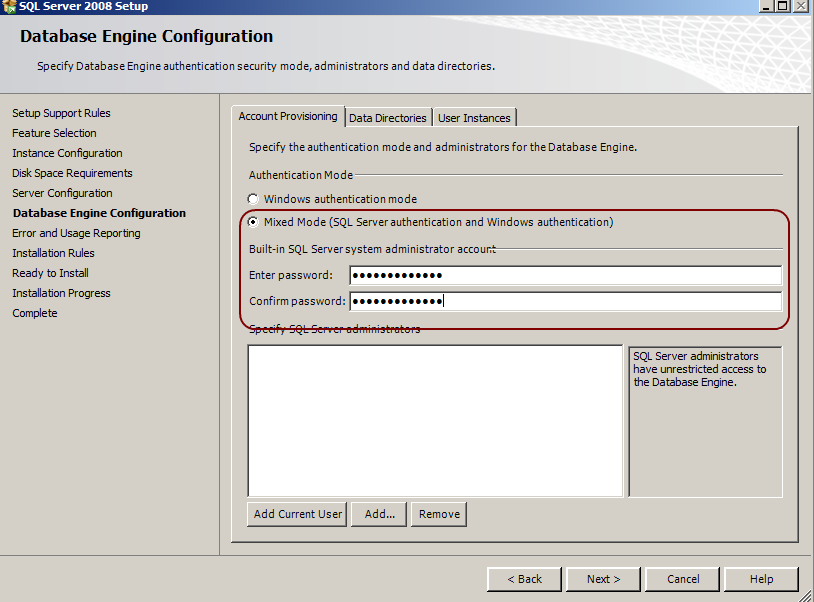Click the Confirm password field
Viewport: 814px width, 602px height.
point(565,301)
